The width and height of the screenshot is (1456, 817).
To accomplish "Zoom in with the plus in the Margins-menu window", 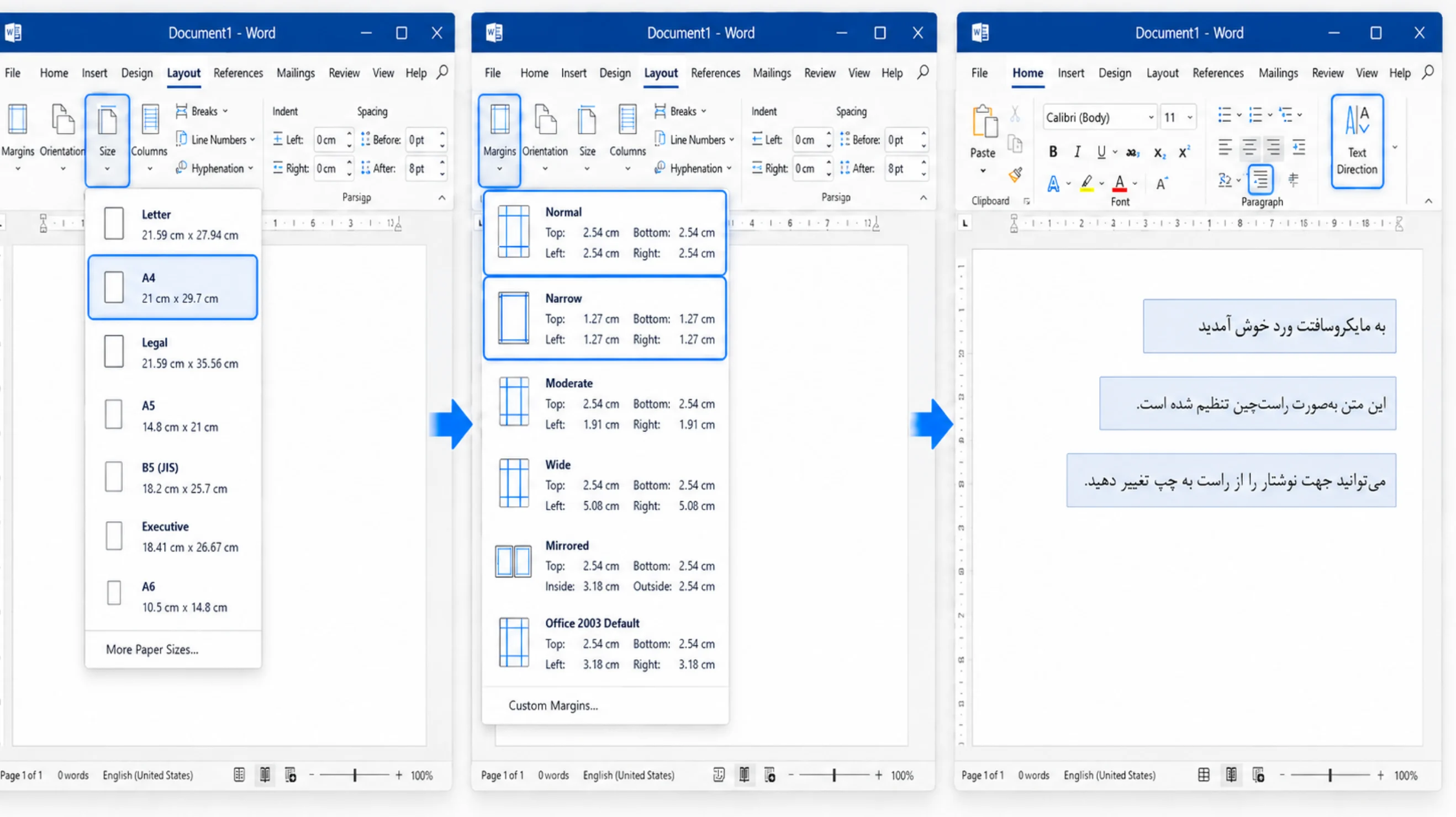I will click(x=878, y=775).
